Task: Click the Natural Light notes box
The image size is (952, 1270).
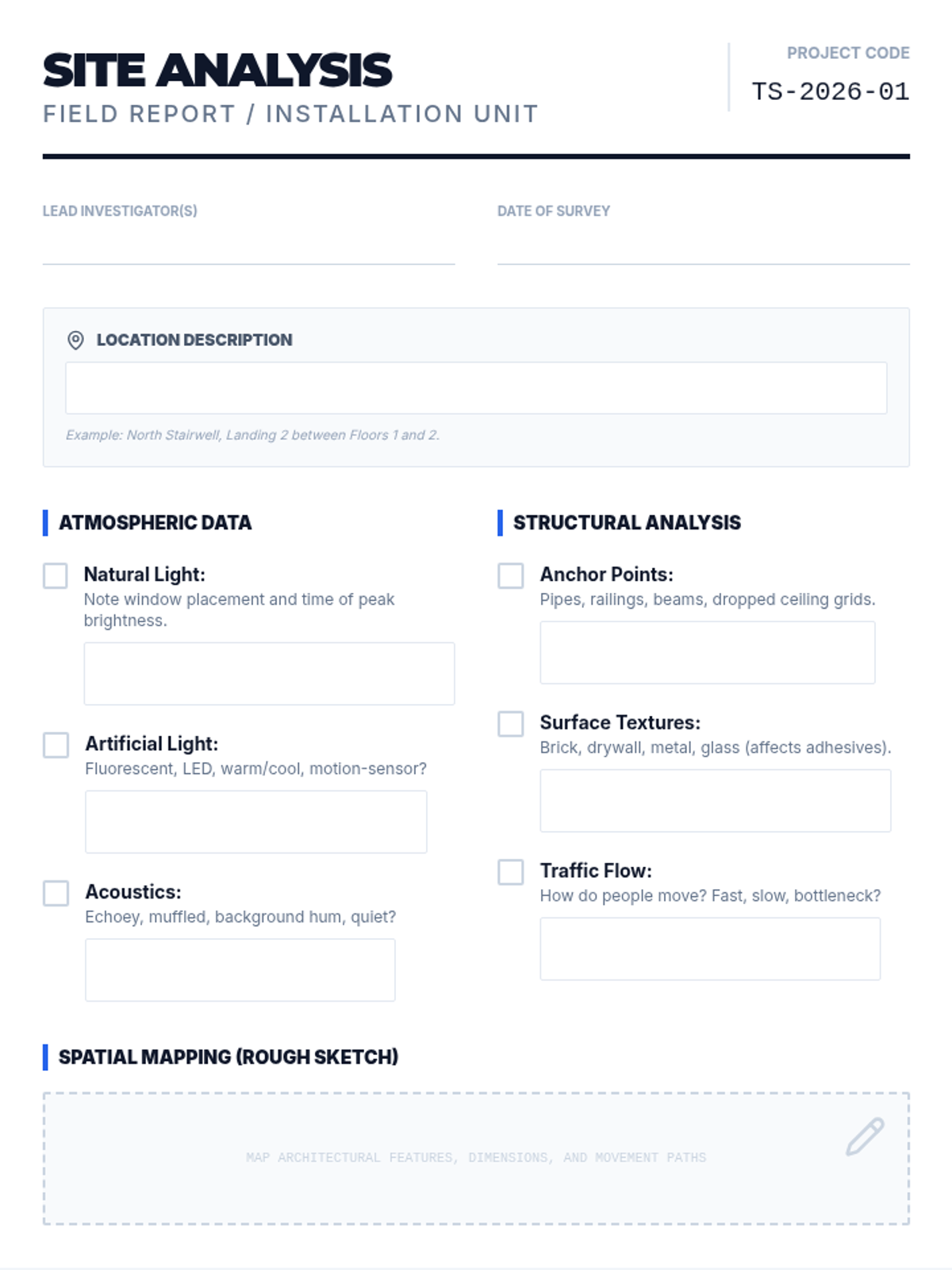Action: pyautogui.click(x=269, y=674)
